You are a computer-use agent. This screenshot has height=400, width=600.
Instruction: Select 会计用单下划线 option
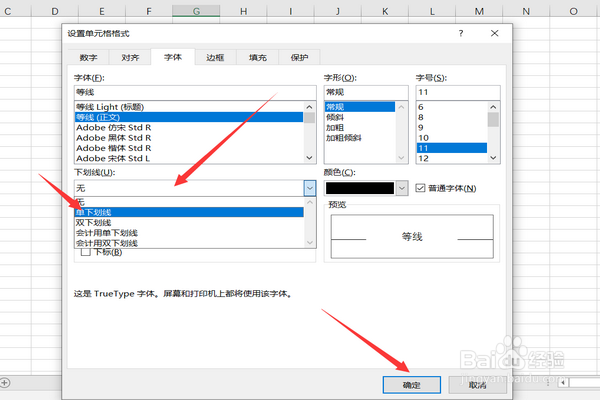(x=189, y=233)
